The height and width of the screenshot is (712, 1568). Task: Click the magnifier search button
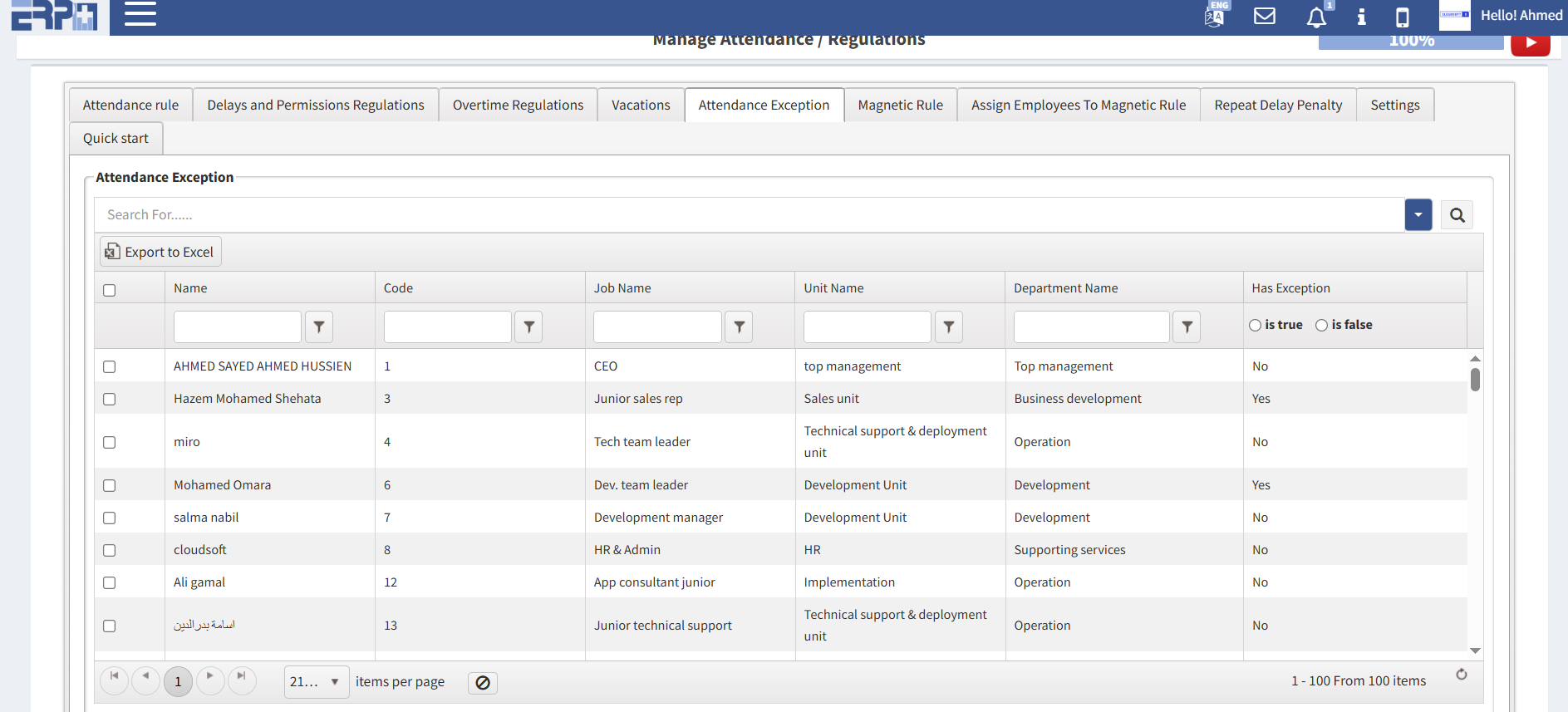click(1457, 215)
